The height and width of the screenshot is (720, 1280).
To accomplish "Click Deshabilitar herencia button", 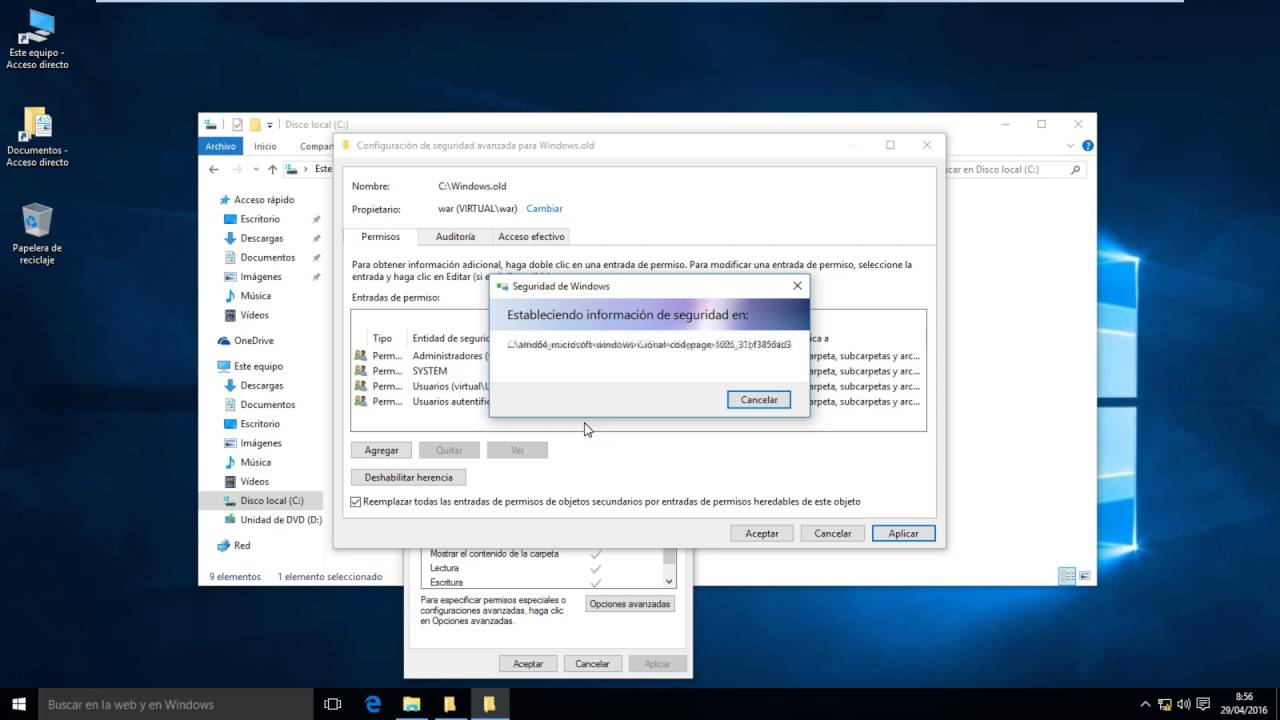I will [408, 478].
